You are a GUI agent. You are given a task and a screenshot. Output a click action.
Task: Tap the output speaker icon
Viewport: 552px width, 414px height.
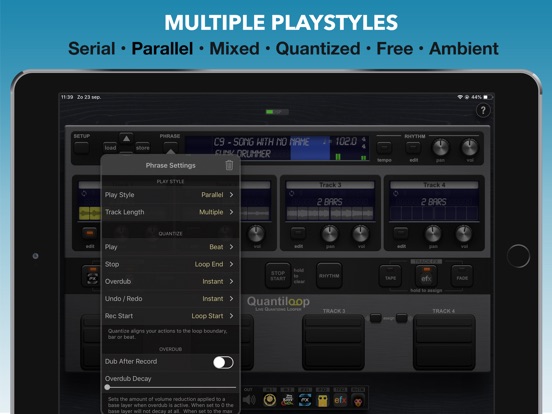(249, 400)
